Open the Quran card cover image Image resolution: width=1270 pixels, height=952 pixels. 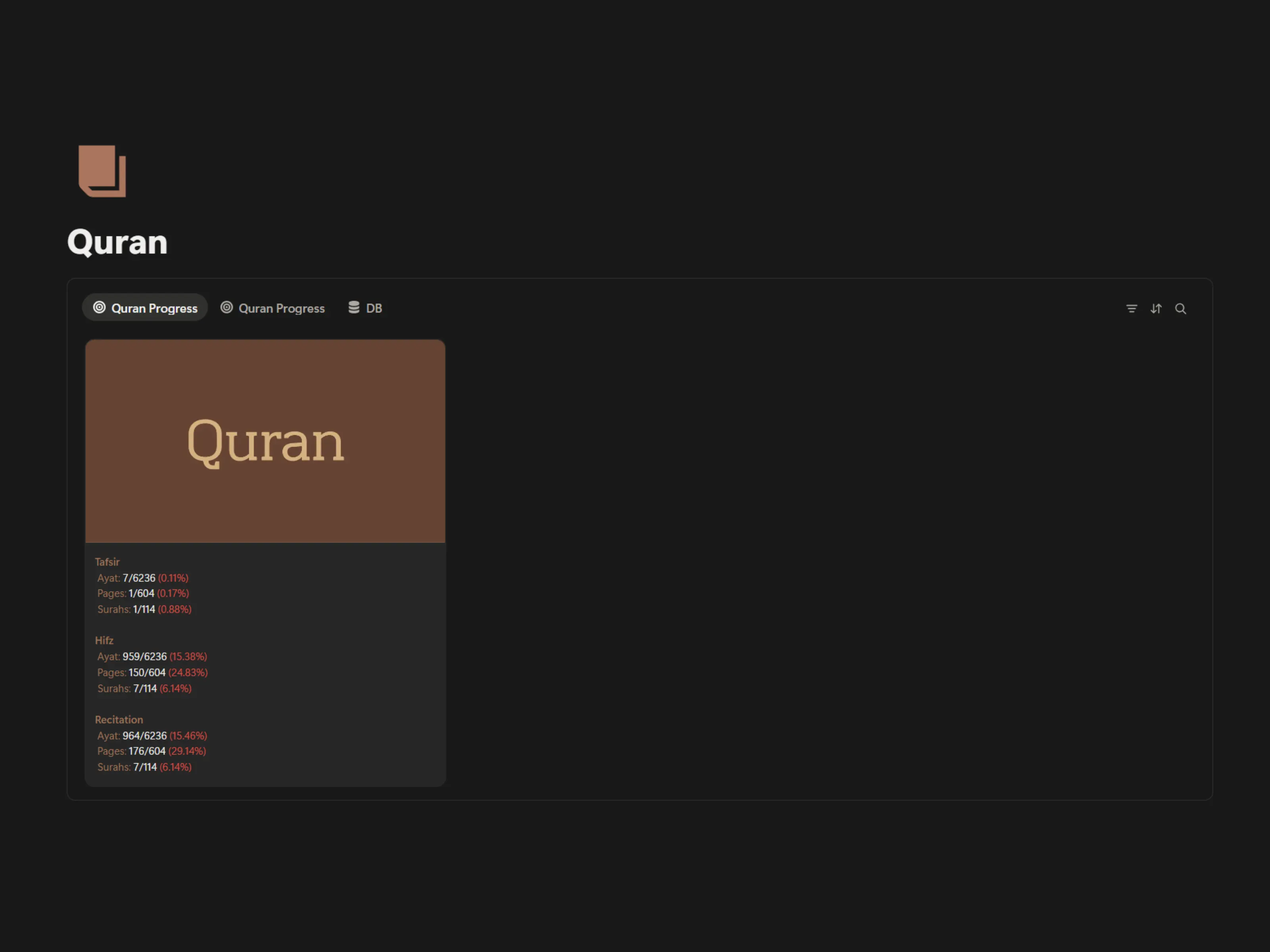point(265,441)
